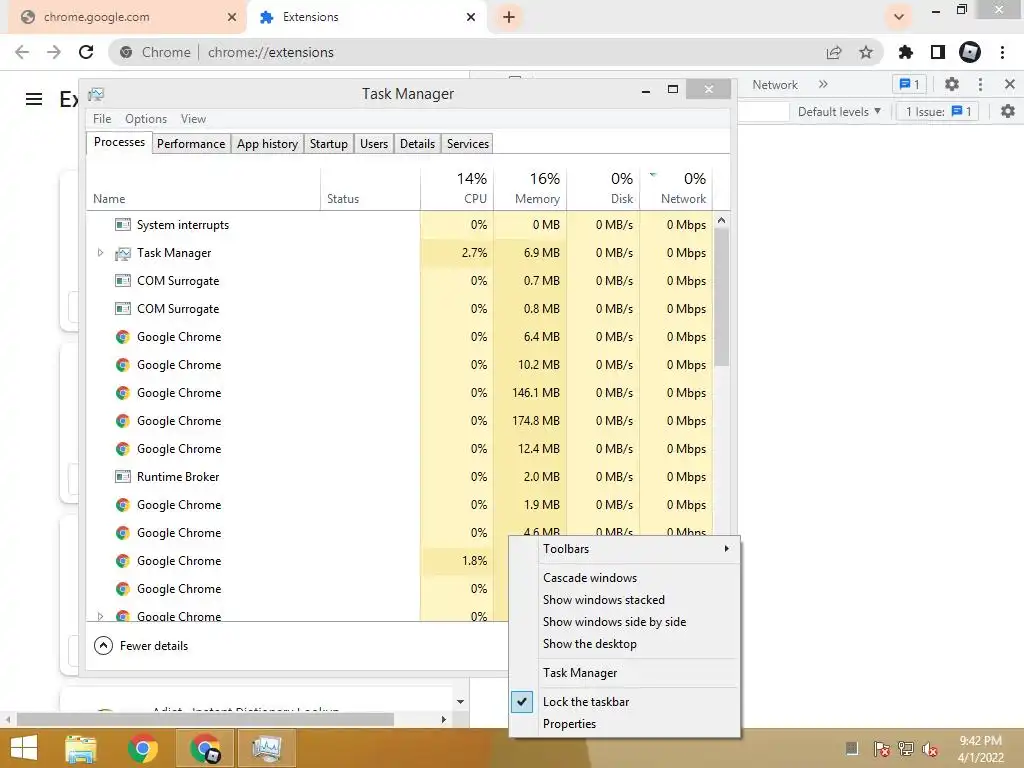
Task: Open the Chrome side panel icon
Action: [938, 52]
